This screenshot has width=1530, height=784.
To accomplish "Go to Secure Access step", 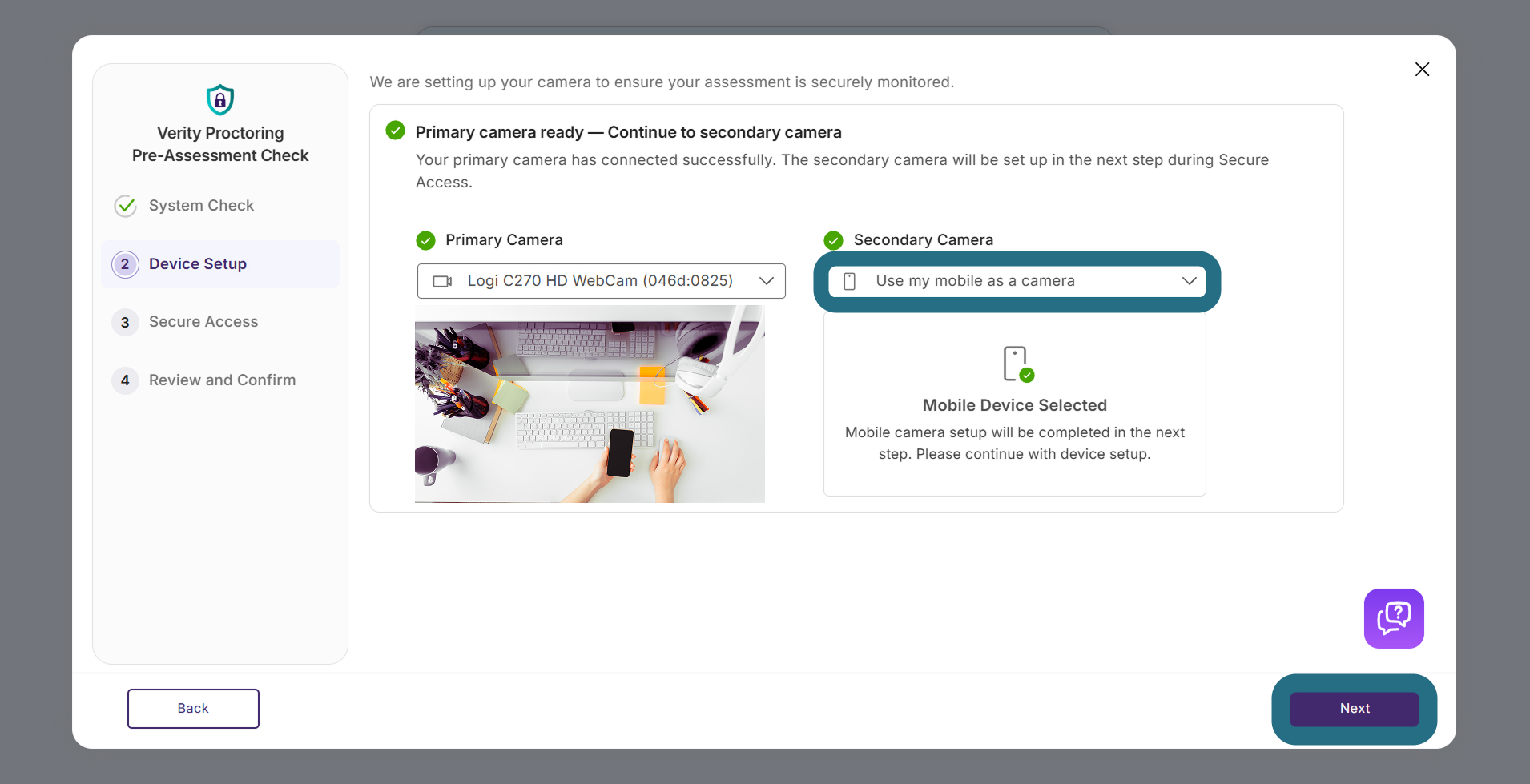I will [x=203, y=322].
